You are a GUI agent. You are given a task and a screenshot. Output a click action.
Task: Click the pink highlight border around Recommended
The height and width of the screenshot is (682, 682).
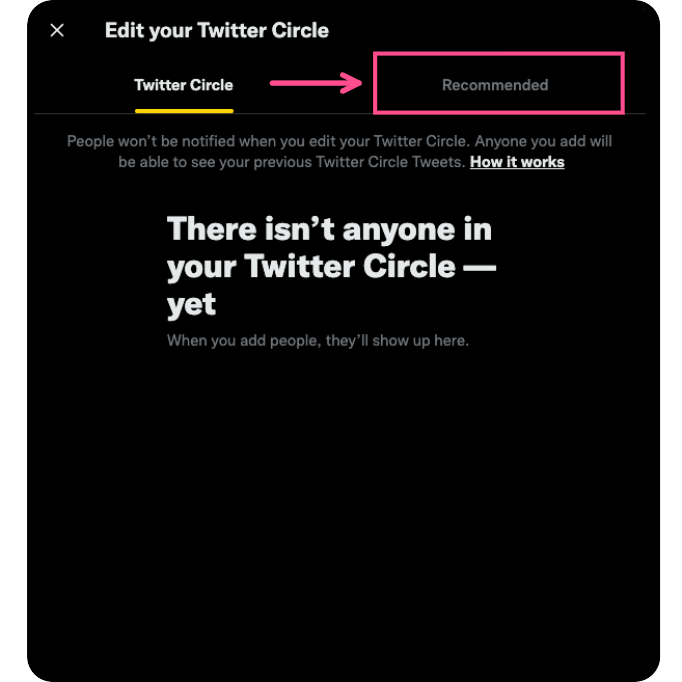tap(498, 53)
